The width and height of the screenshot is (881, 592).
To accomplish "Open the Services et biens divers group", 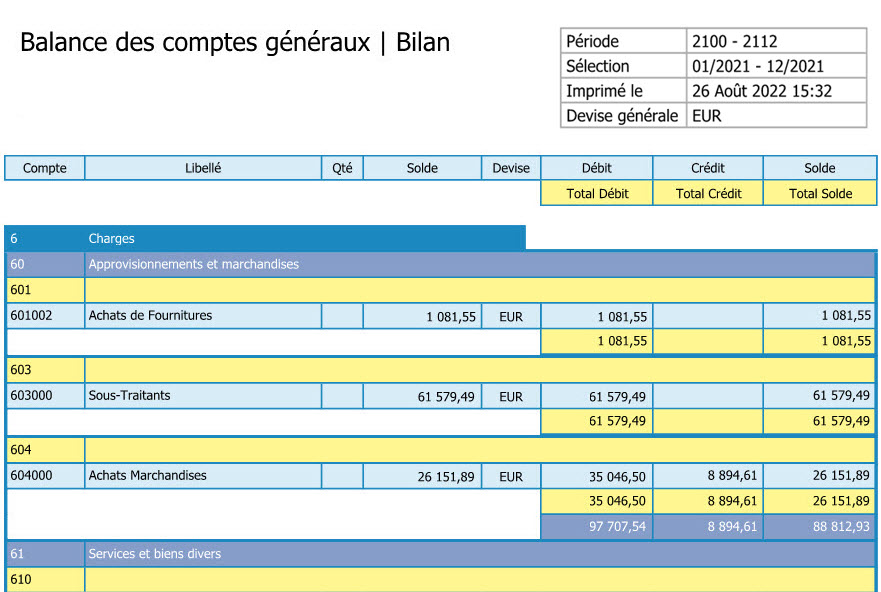I will (x=154, y=554).
